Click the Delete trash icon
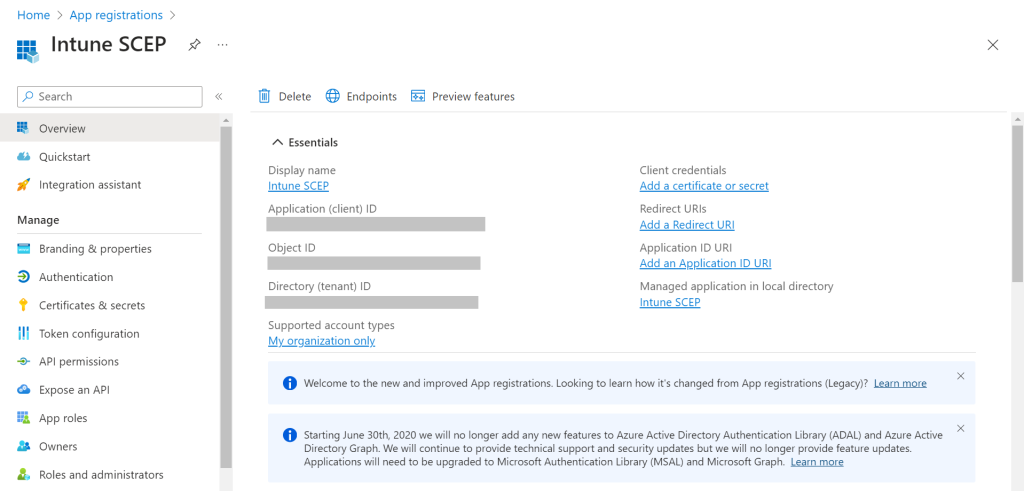The image size is (1024, 491). click(x=264, y=96)
